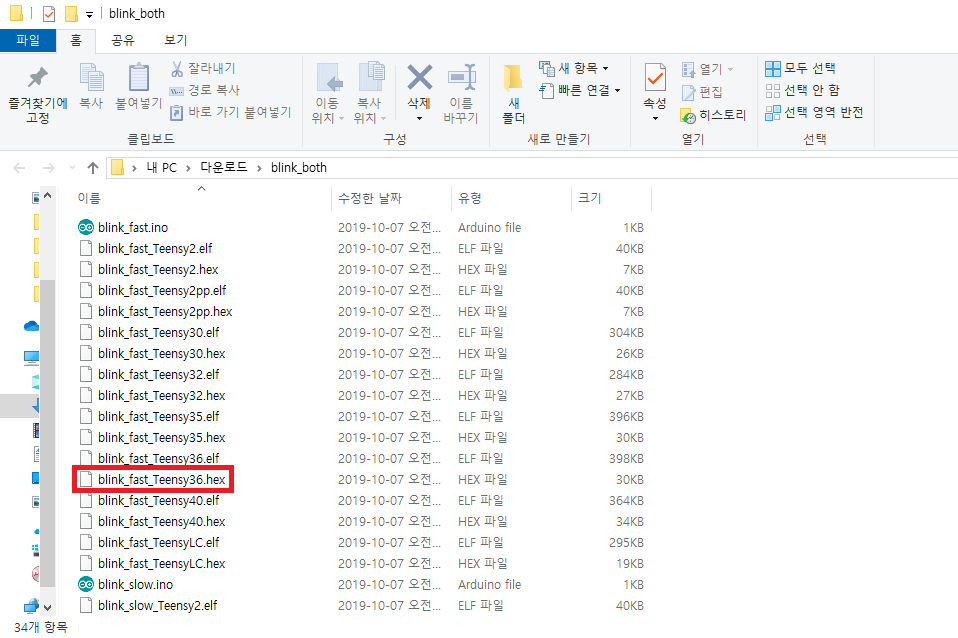Select blink_fast_Teensy30.elf file
This screenshot has height=638, width=958.
(x=158, y=332)
